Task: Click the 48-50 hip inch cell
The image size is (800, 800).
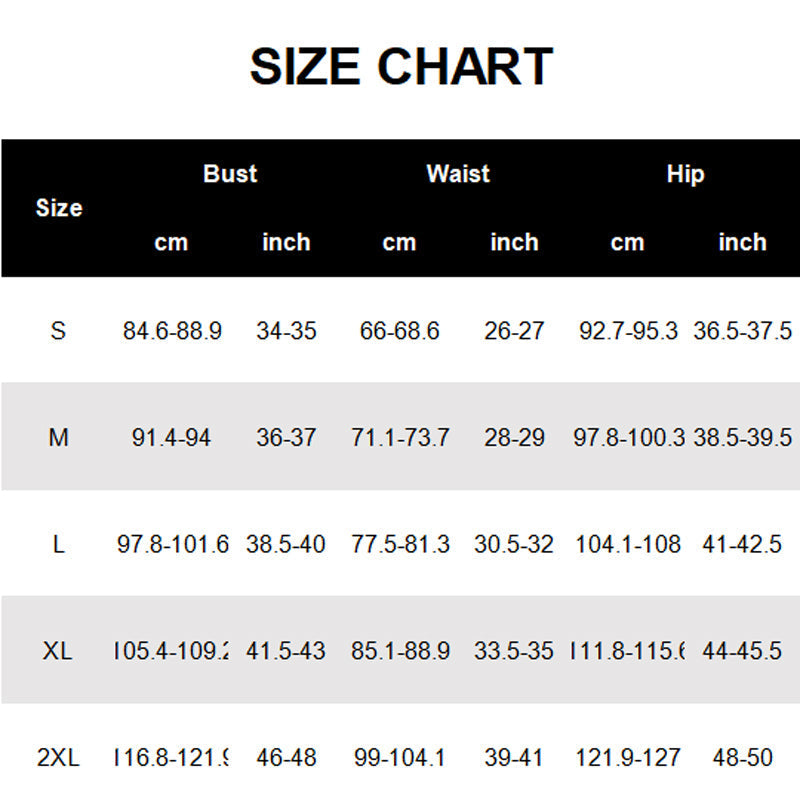Action: tap(742, 758)
